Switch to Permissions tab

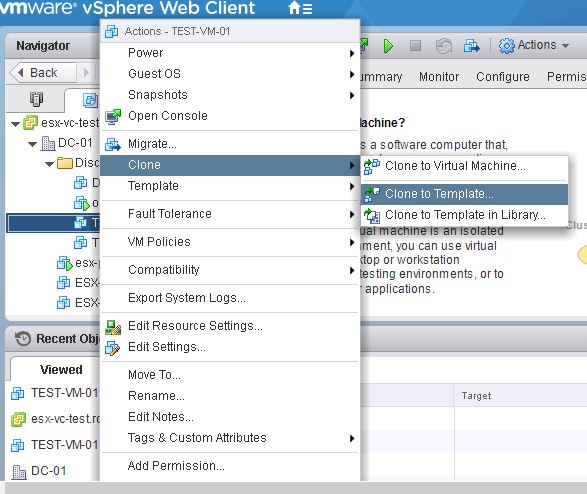pos(567,77)
